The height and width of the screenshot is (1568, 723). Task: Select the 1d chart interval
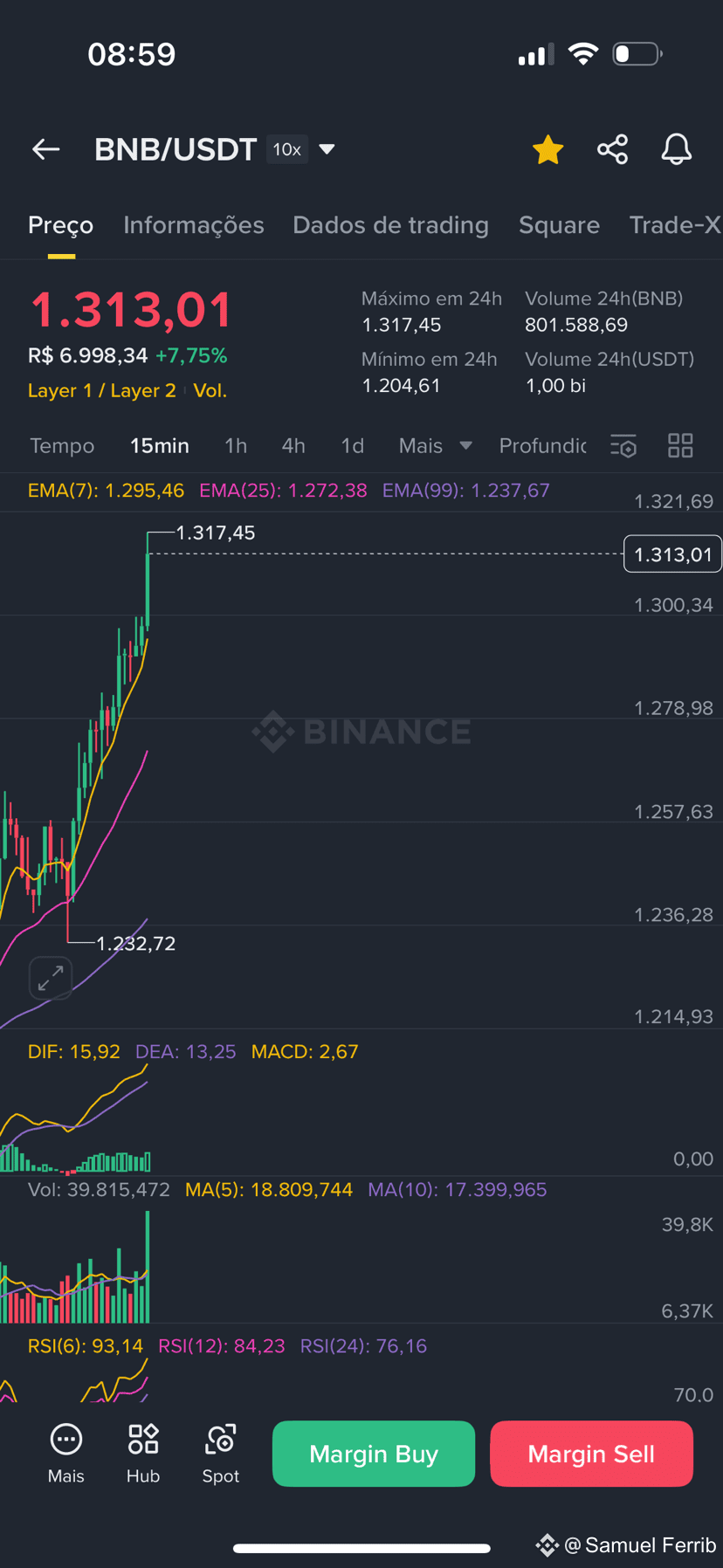click(x=353, y=446)
